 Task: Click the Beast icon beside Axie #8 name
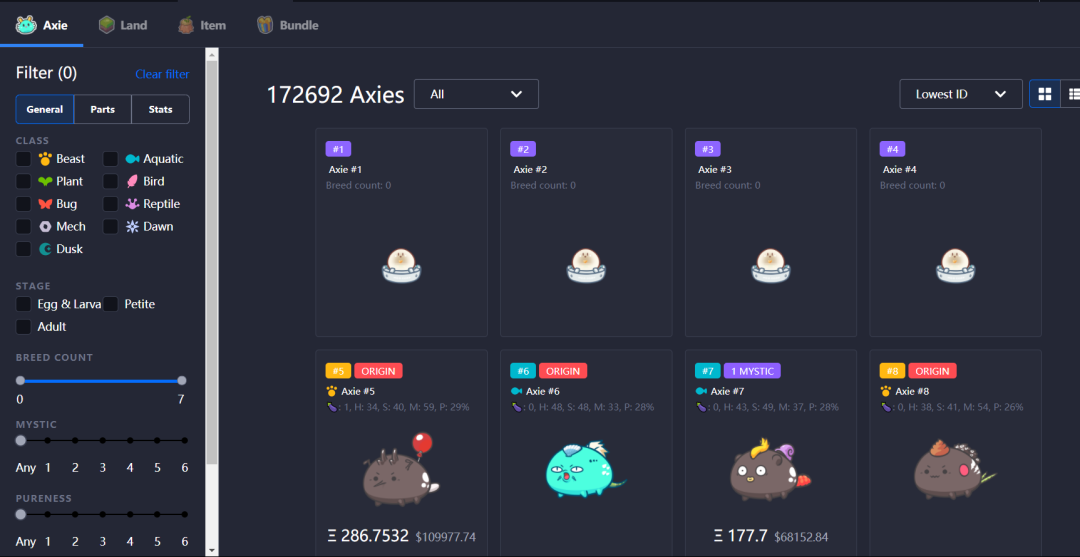pos(886,391)
